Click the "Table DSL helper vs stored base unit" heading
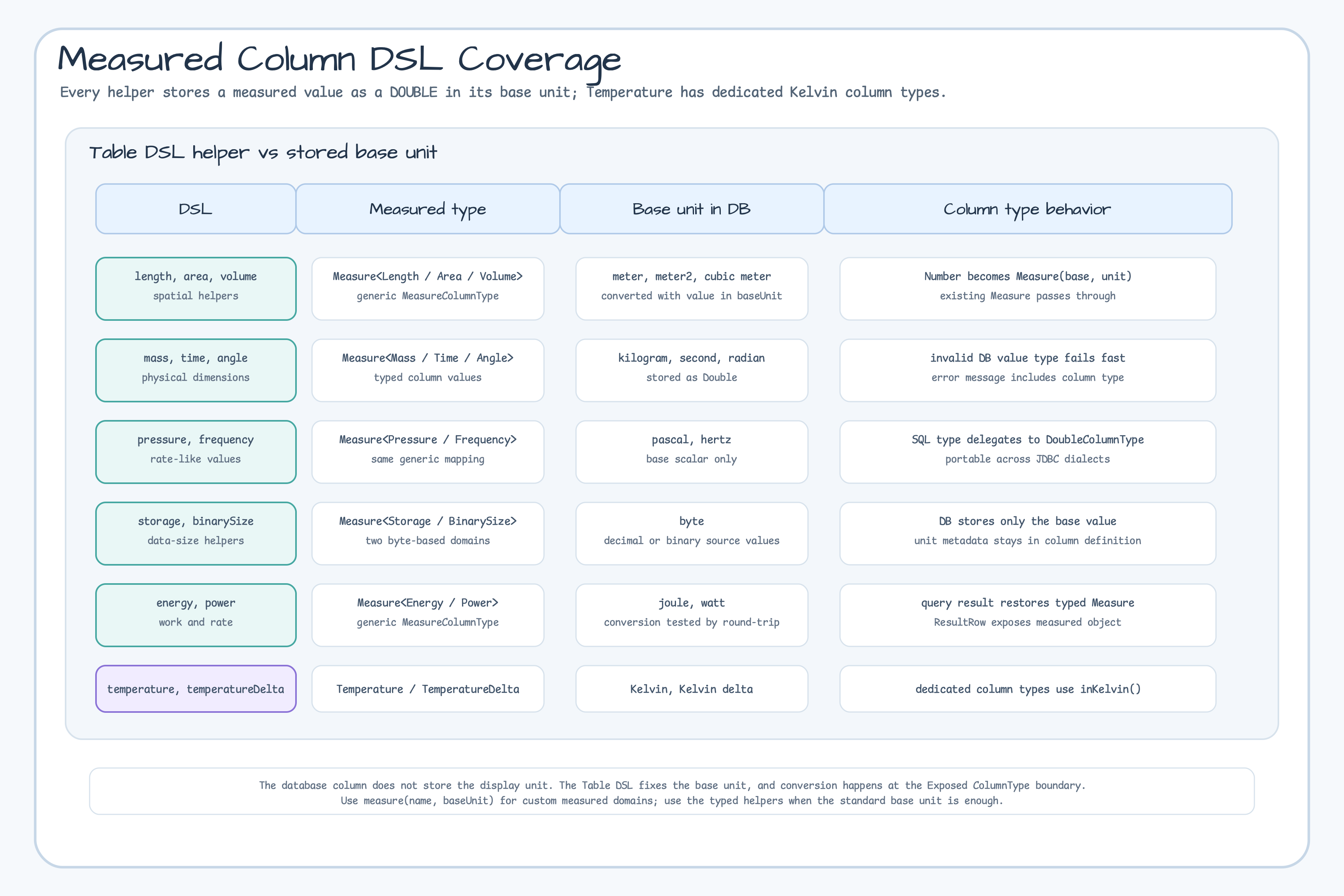Viewport: 1344px width, 896px height. pos(263,152)
